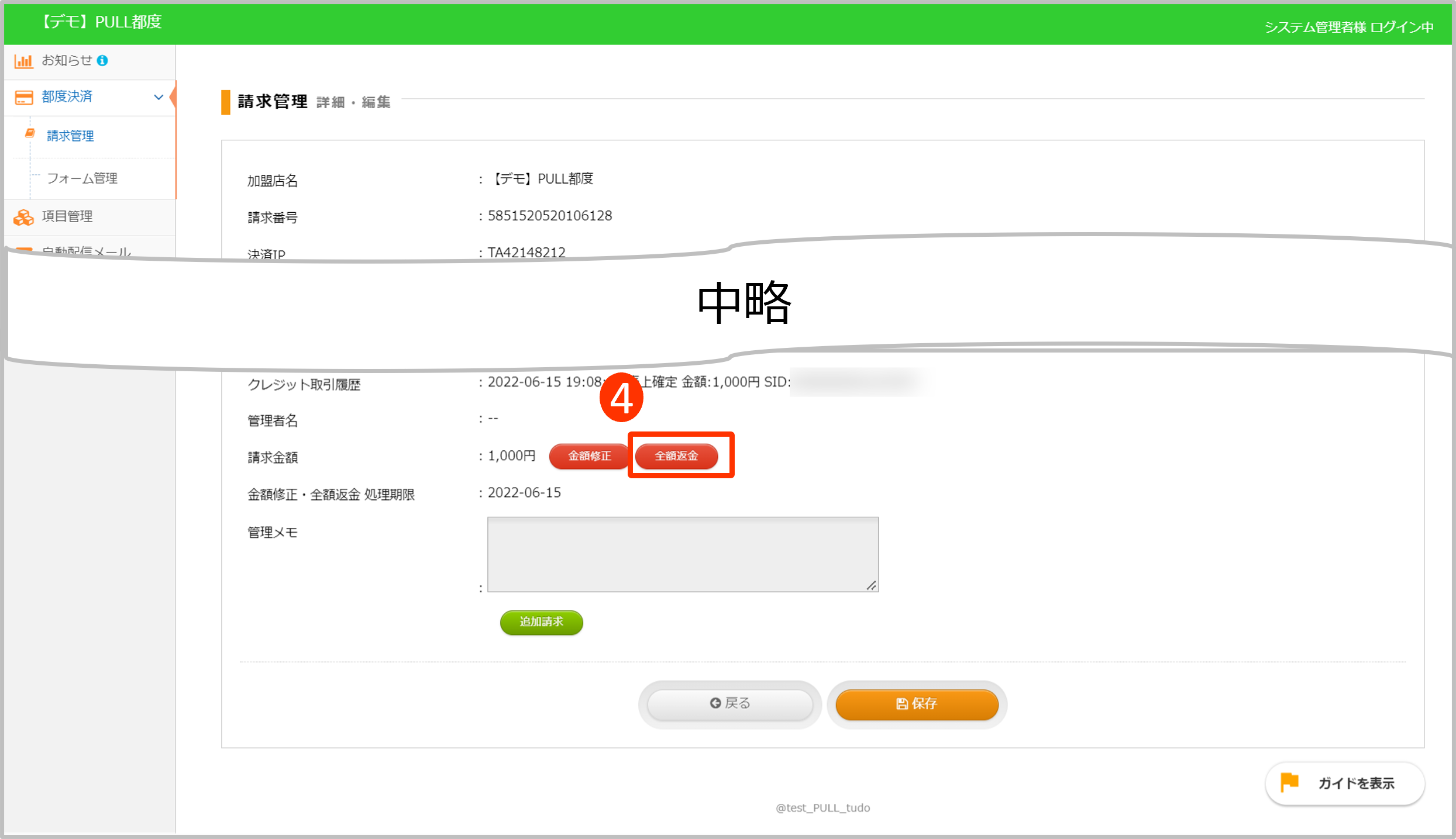
Task: Open フォーム管理 in the sidebar
Action: pyautogui.click(x=82, y=178)
